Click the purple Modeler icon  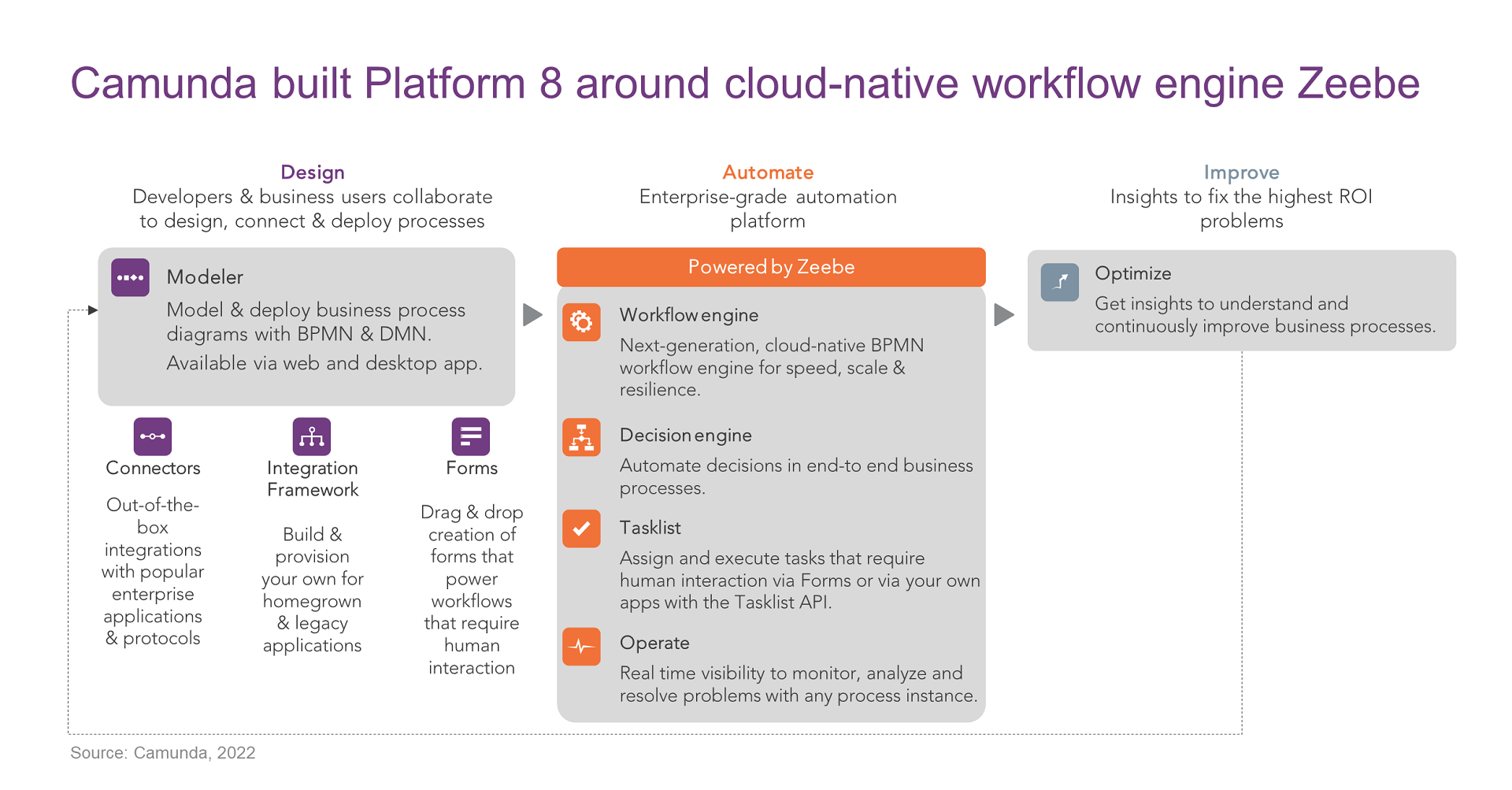130,277
